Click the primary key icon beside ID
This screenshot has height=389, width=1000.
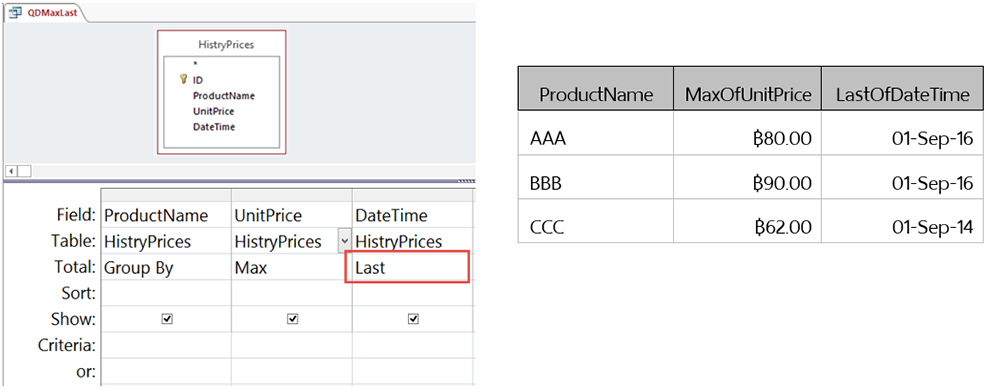(184, 80)
